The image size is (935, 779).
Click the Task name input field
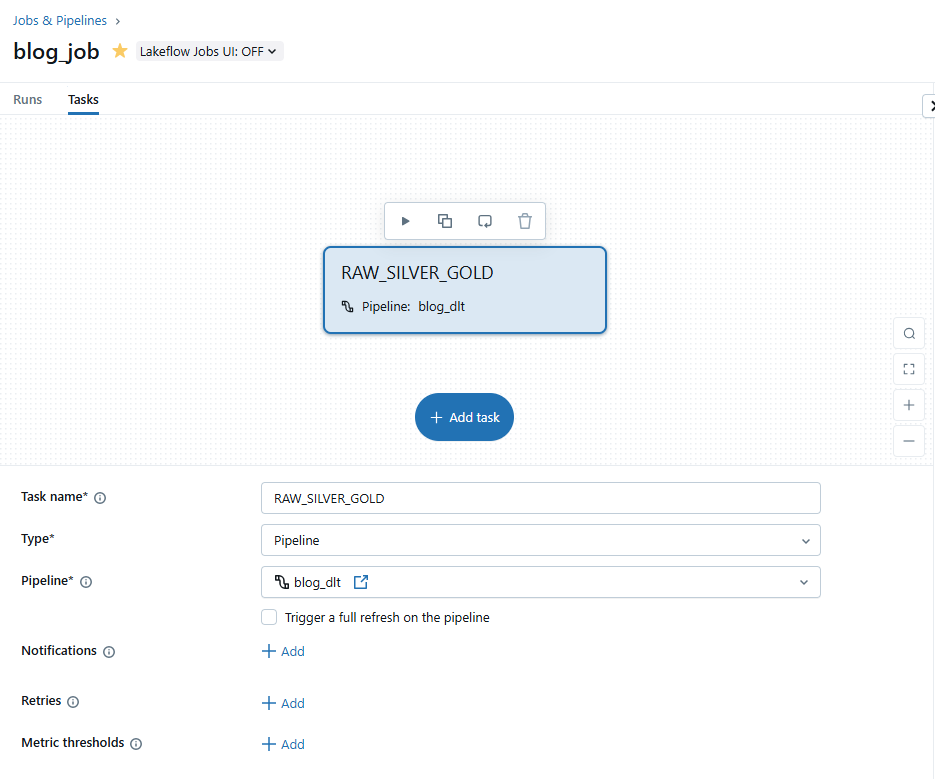coord(540,498)
